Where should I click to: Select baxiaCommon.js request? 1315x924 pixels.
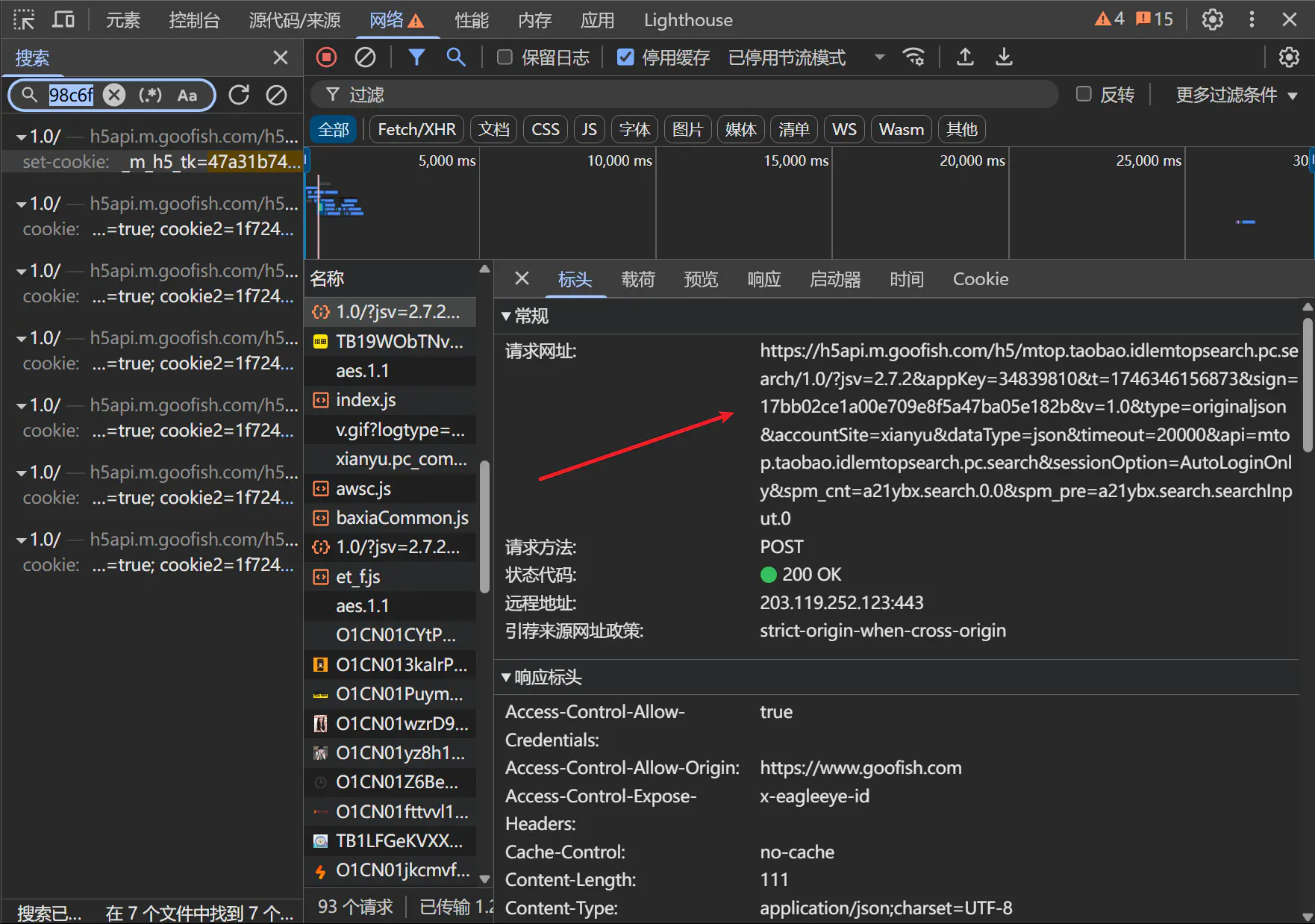point(402,518)
